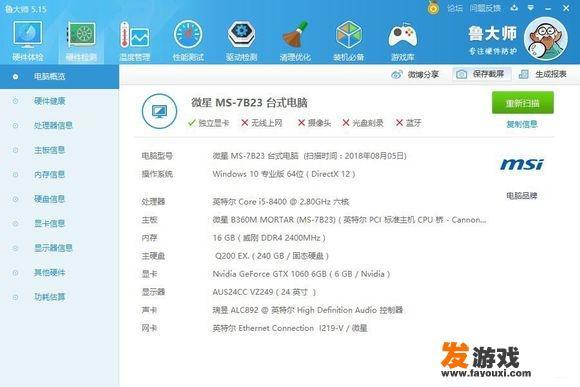Image resolution: width=580 pixels, height=387 pixels.
Task: Click 生成报表 generate report
Action: tap(543, 74)
